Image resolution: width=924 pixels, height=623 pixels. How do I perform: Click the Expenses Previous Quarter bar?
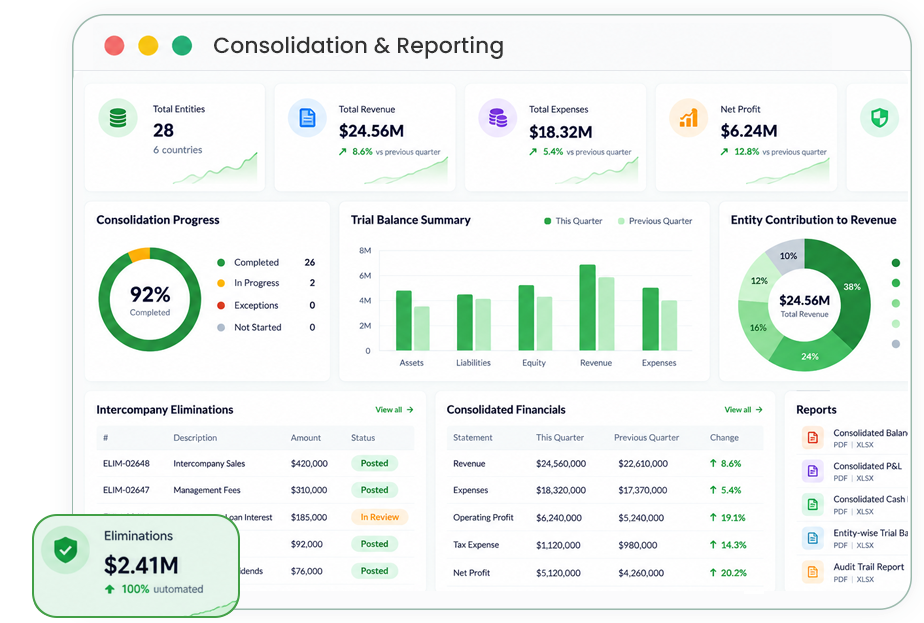tap(669, 325)
